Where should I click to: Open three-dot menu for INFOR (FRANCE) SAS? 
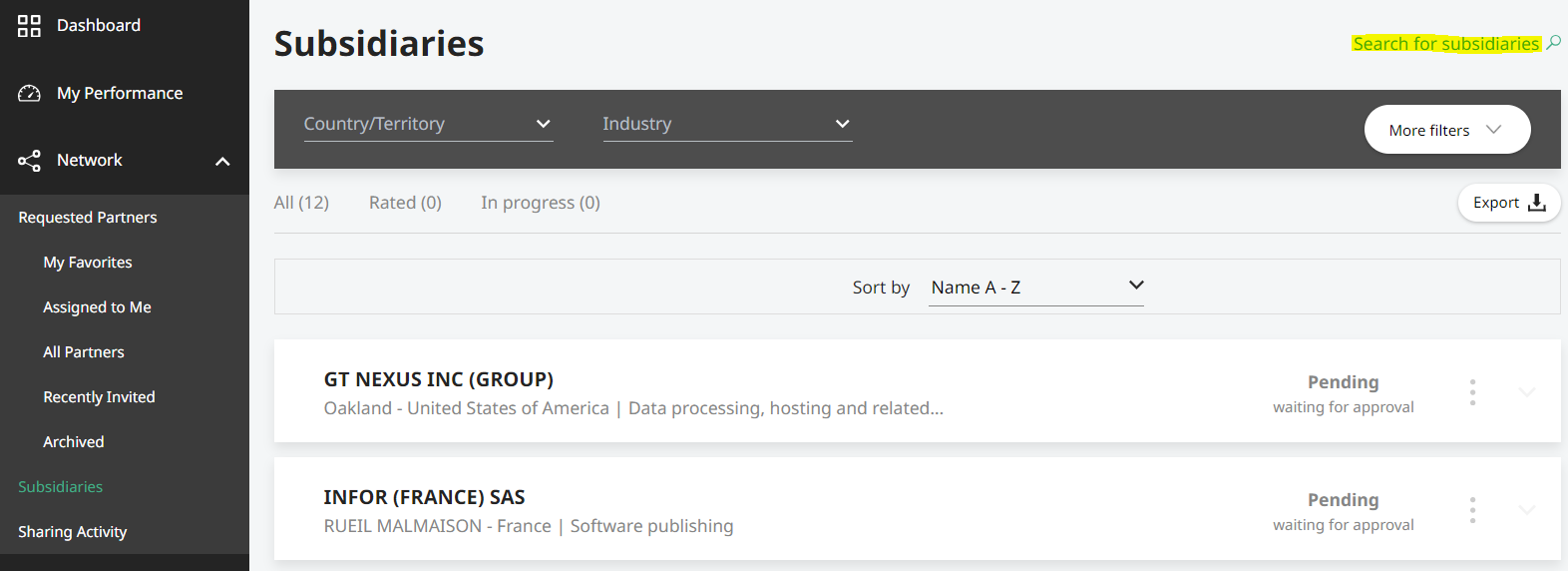1472,510
